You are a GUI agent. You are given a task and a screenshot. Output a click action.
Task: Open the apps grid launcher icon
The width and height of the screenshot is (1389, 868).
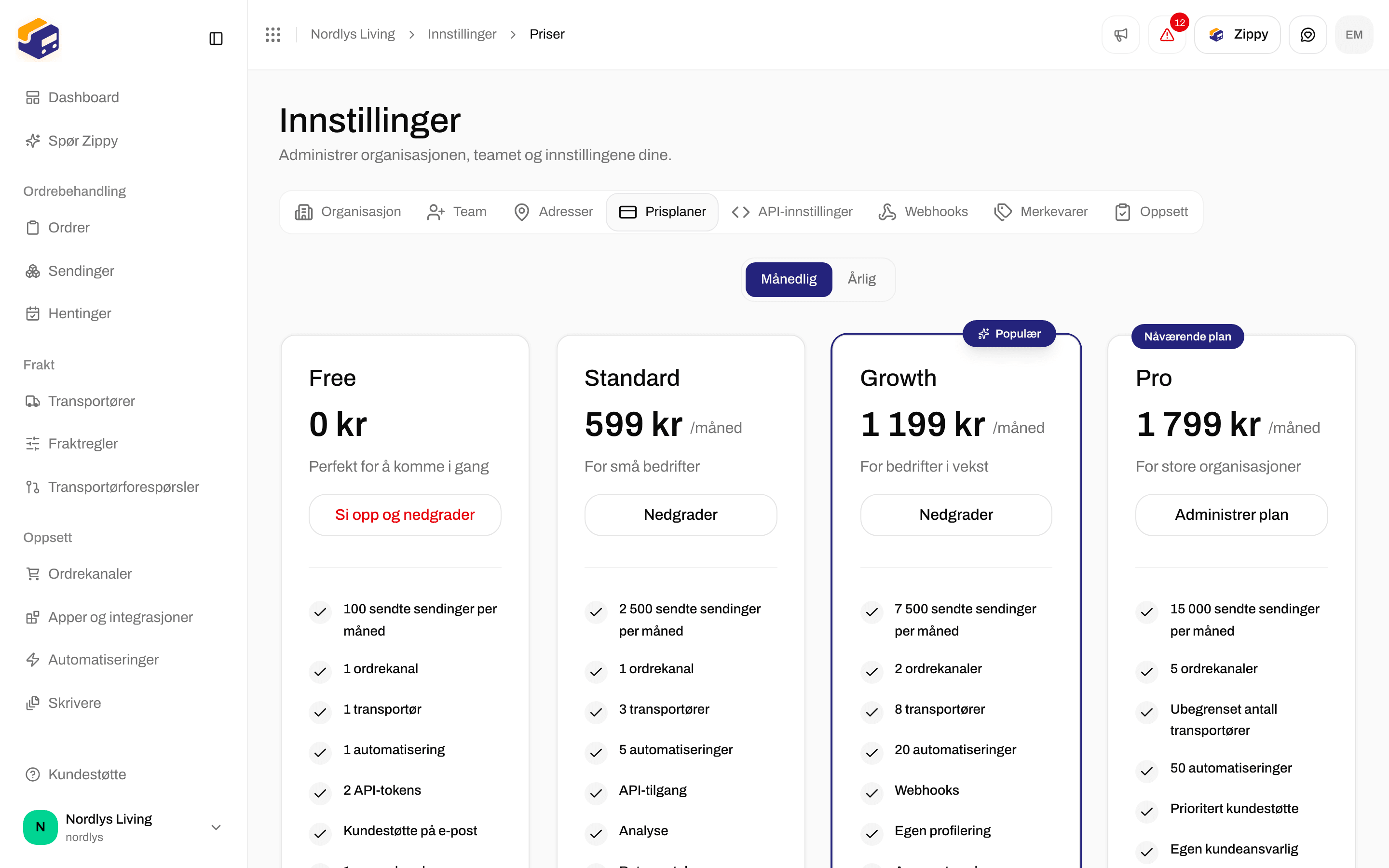272,34
